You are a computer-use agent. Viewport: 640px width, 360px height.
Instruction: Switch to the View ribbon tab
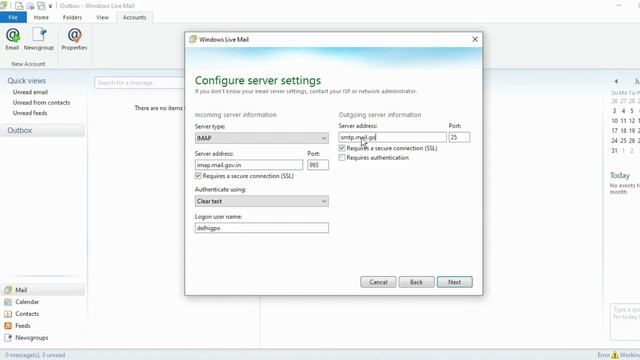pyautogui.click(x=102, y=18)
